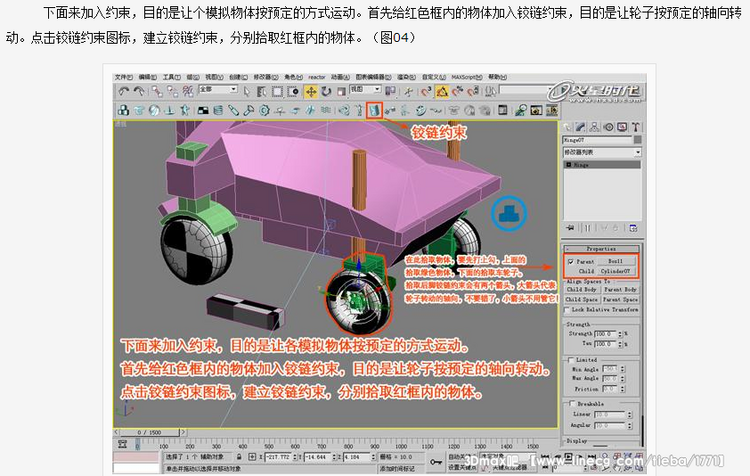Viewport: 750px width, 476px height.
Task: Activate the Select and Rotate tool
Action: point(327,91)
